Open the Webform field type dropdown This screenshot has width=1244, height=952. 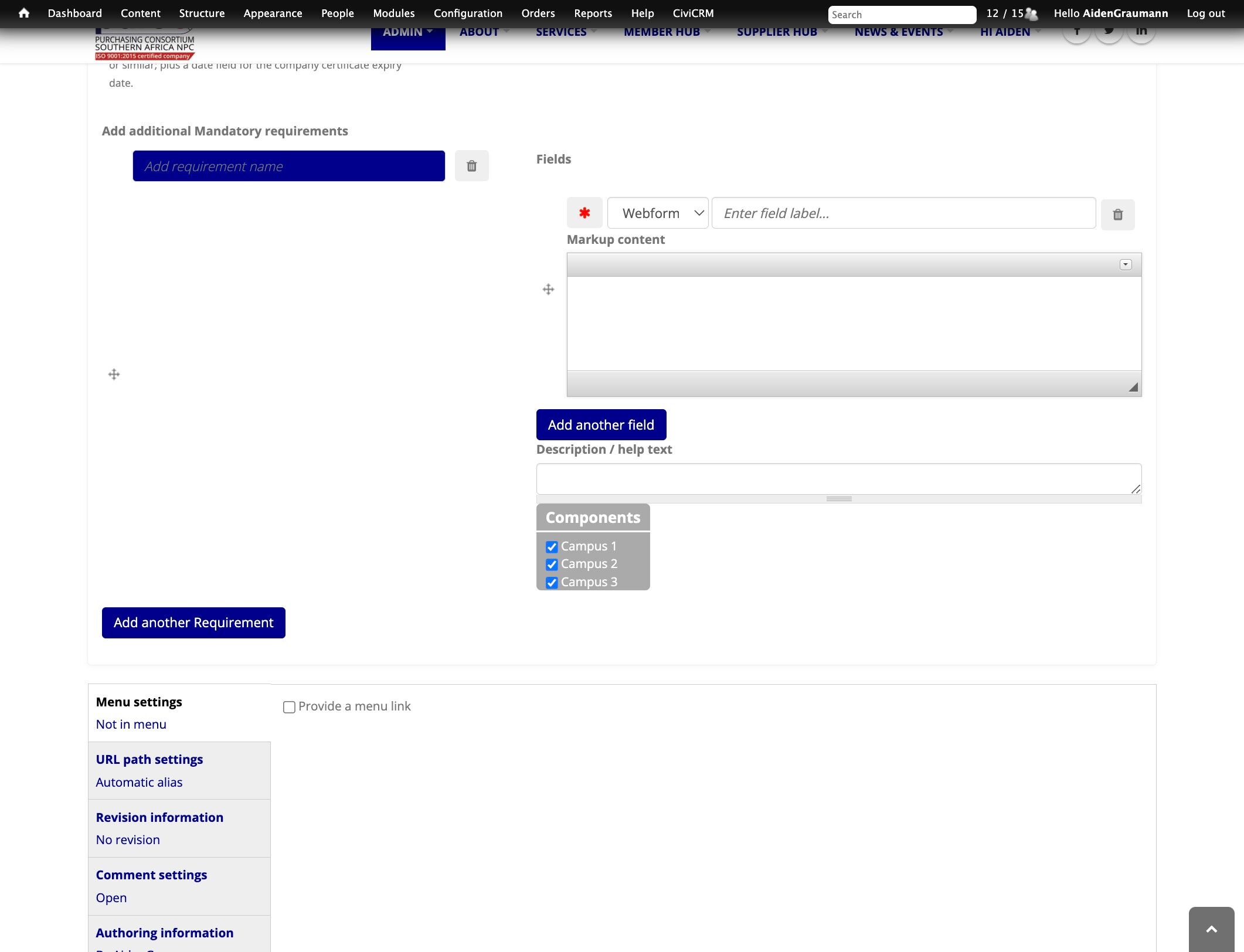click(x=657, y=213)
